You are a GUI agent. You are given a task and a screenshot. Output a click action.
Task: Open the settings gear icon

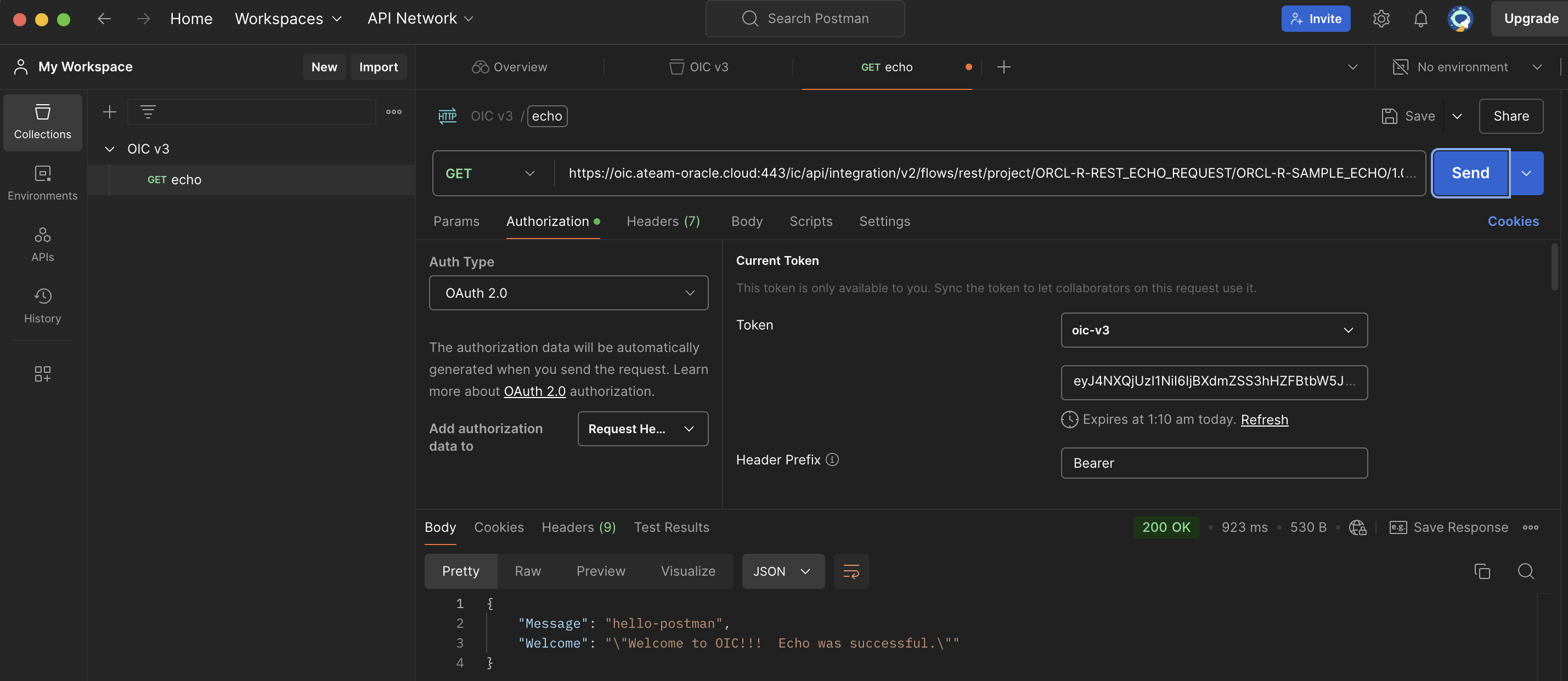(x=1380, y=19)
